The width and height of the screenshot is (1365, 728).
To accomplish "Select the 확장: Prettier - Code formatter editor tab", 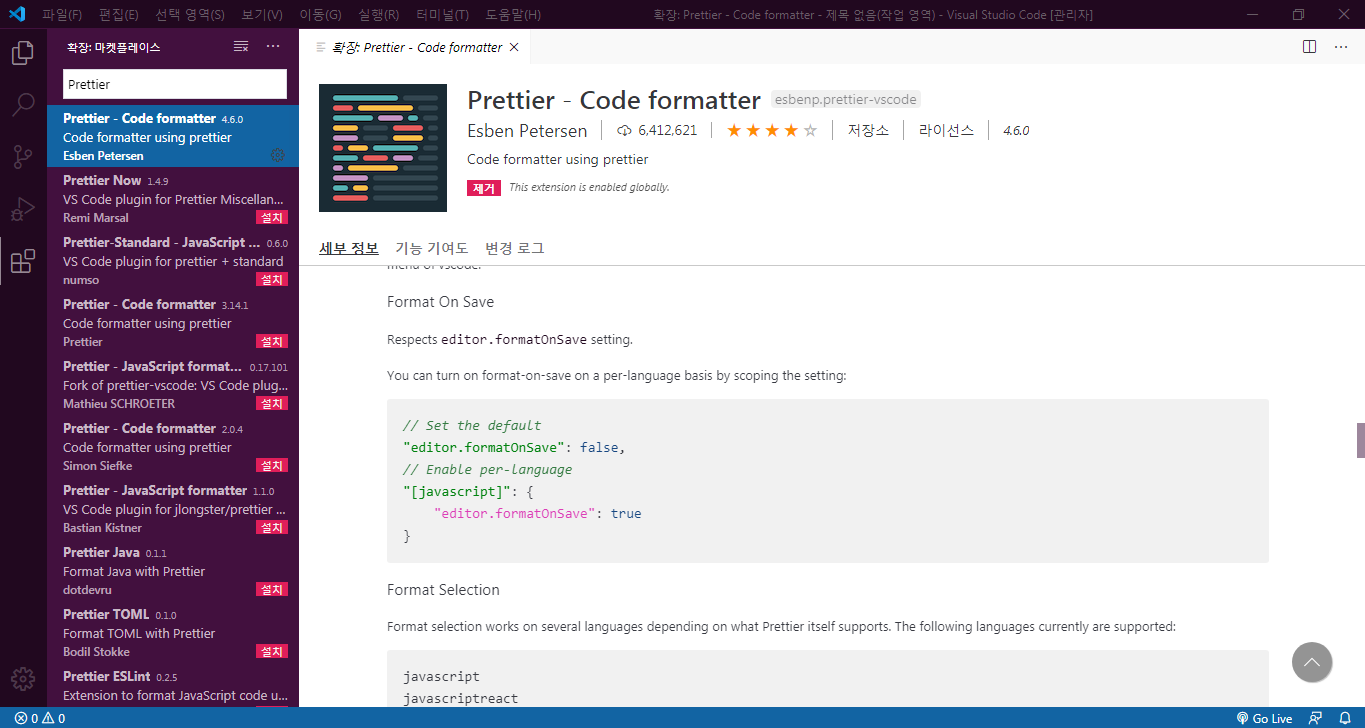I will coord(415,47).
